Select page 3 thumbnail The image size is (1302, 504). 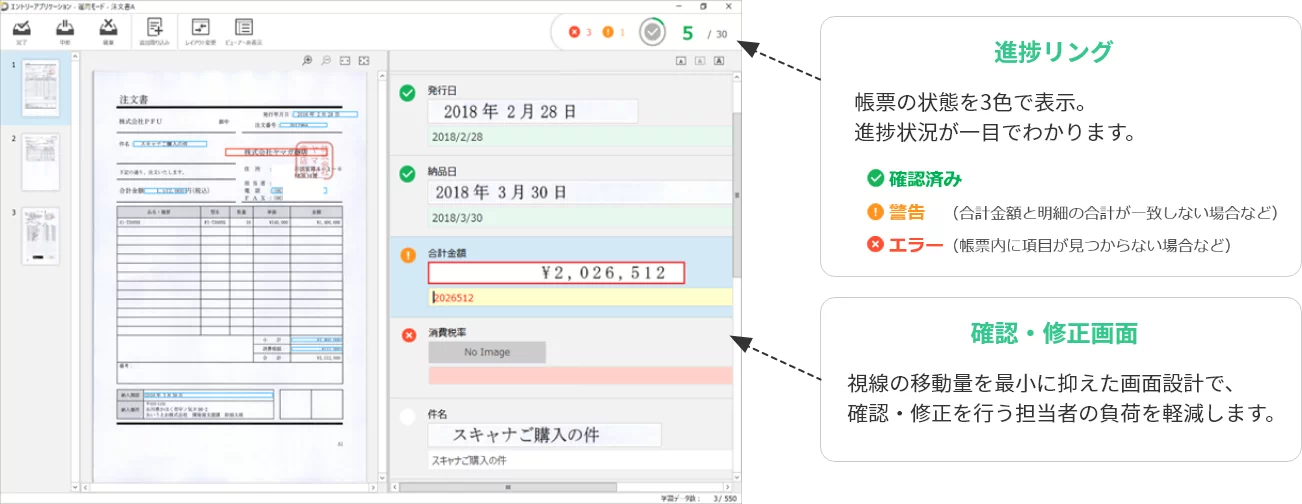(40, 235)
